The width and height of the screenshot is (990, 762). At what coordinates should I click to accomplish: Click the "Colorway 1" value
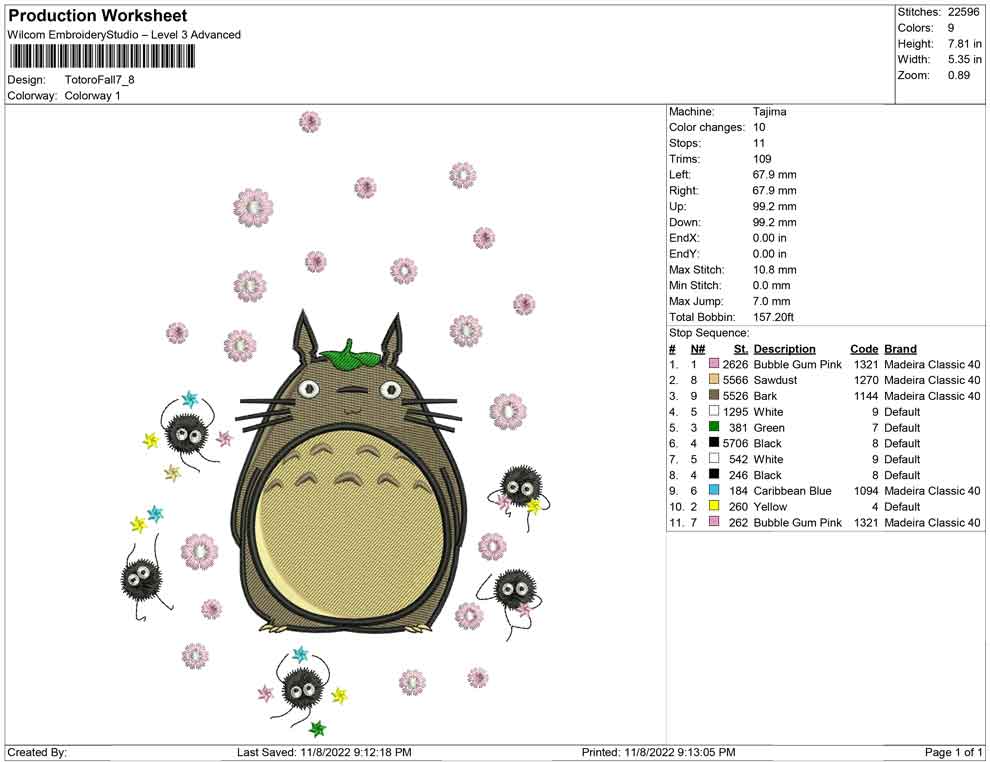point(92,96)
